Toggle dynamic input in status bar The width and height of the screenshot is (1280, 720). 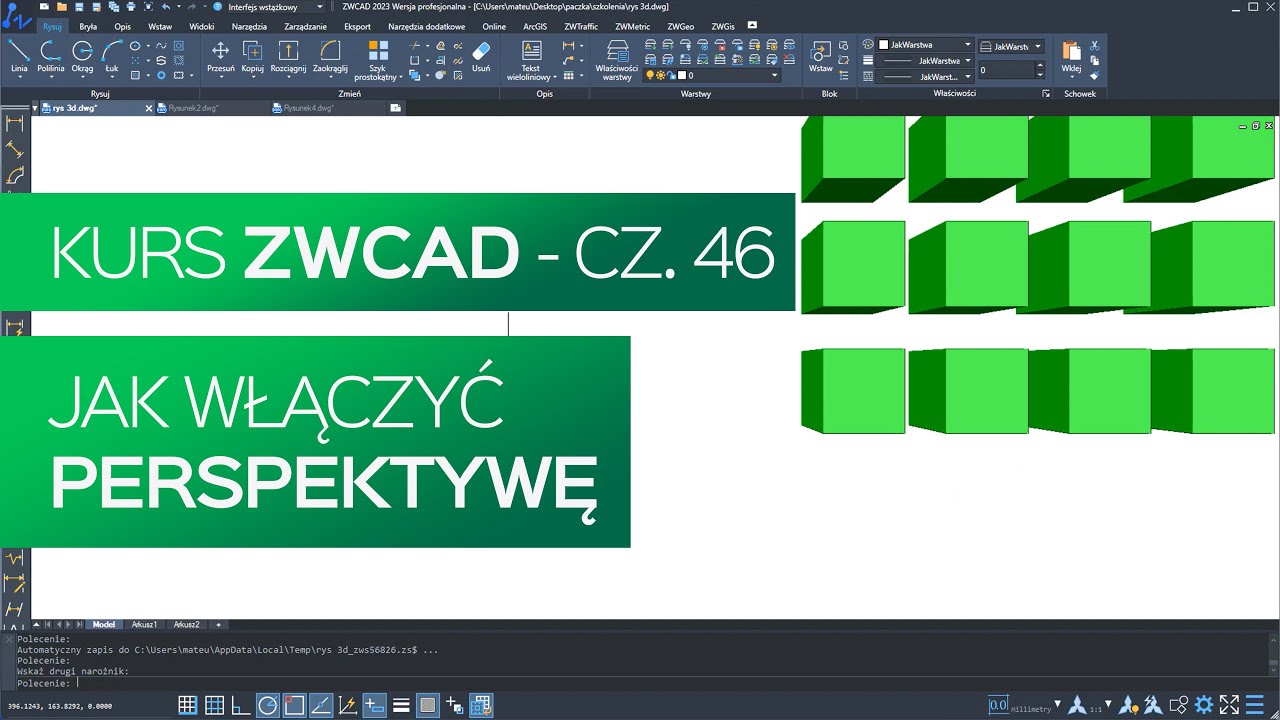pyautogui.click(x=374, y=705)
